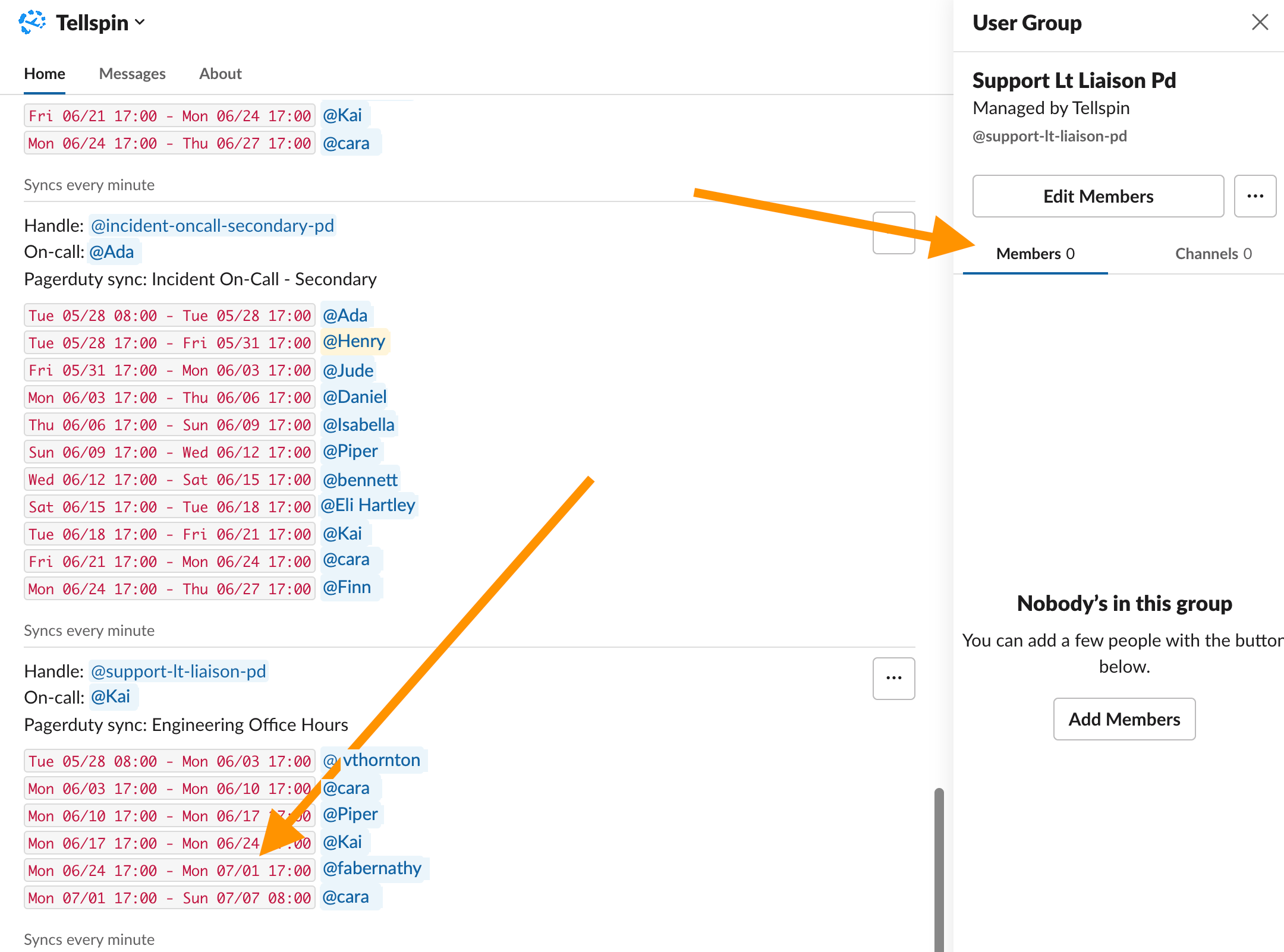
Task: Click the Tellspin app logo icon
Action: click(32, 23)
